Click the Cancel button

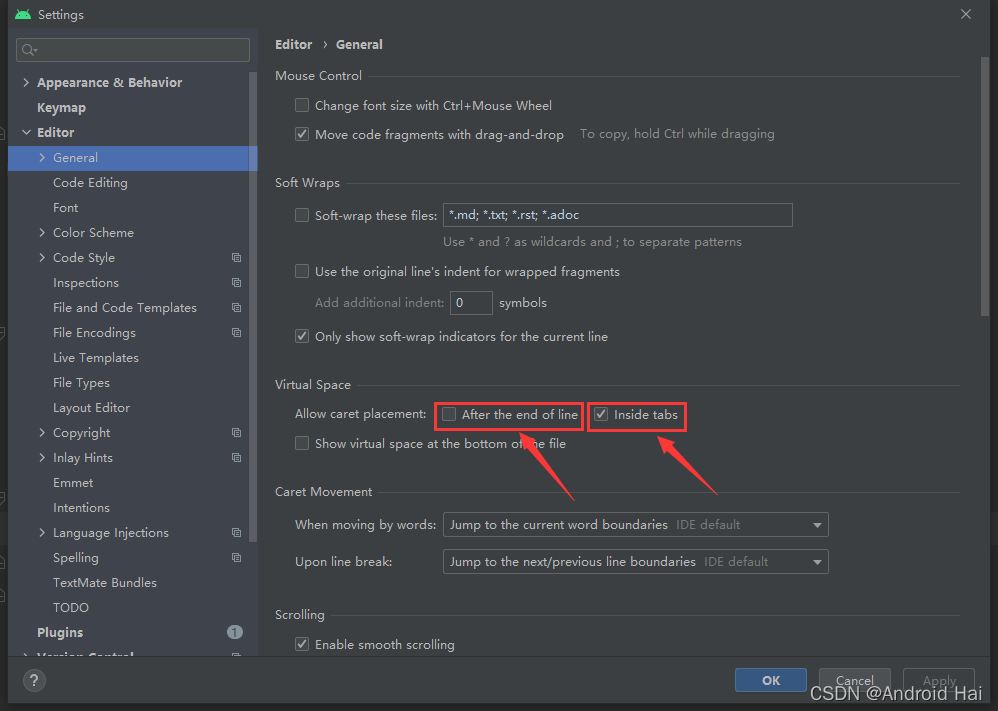click(854, 680)
